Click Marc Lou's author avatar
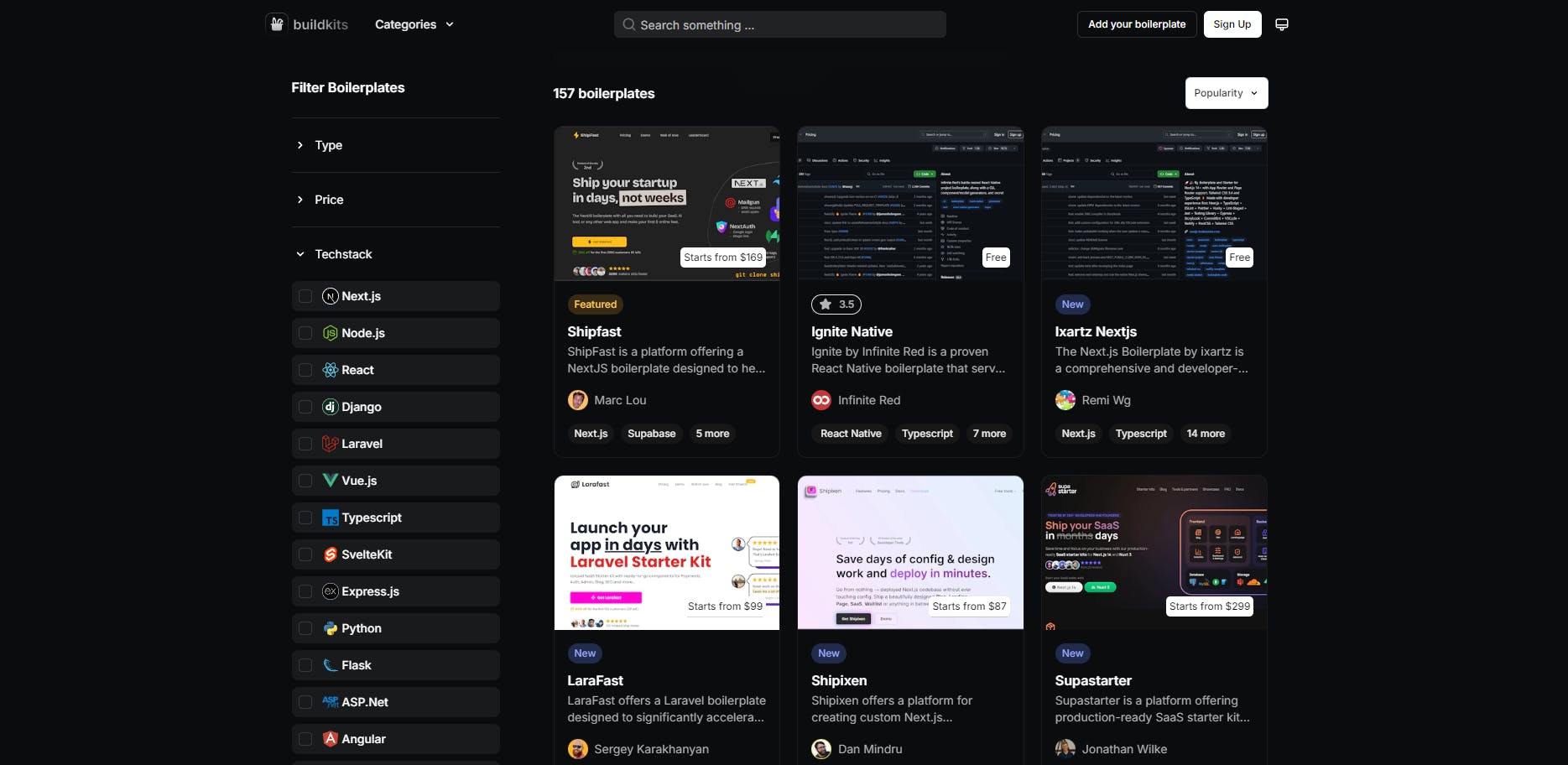 tap(577, 400)
